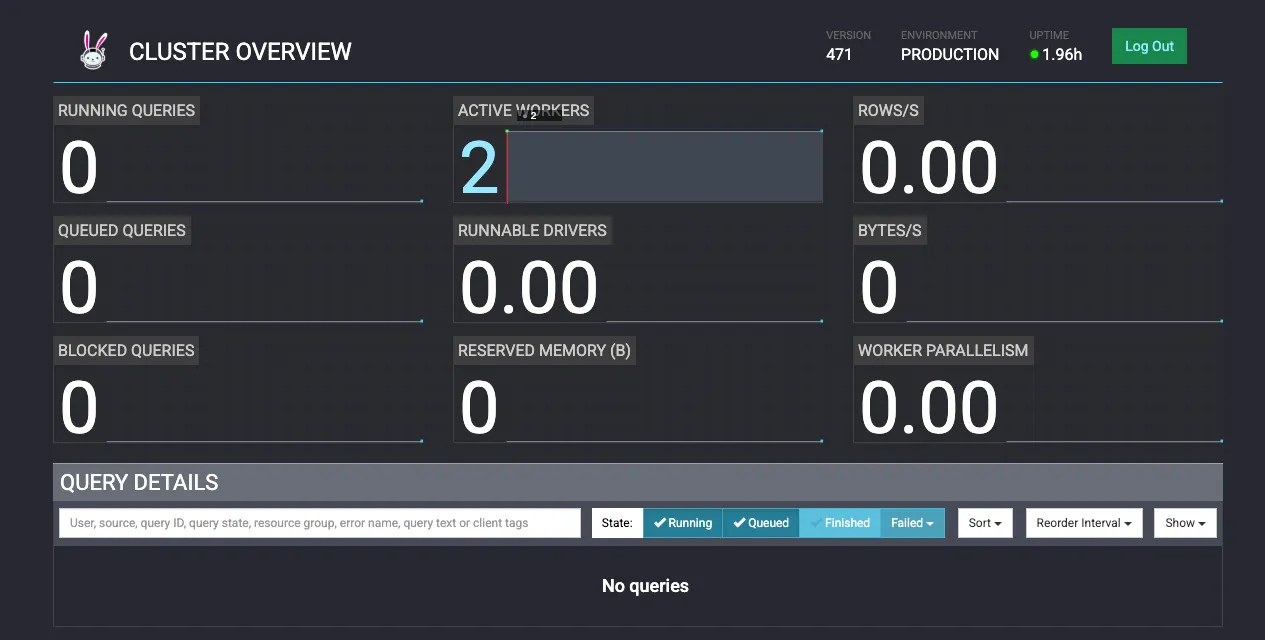The height and width of the screenshot is (640, 1265).
Task: Log out of the cluster UI
Action: point(1149,46)
